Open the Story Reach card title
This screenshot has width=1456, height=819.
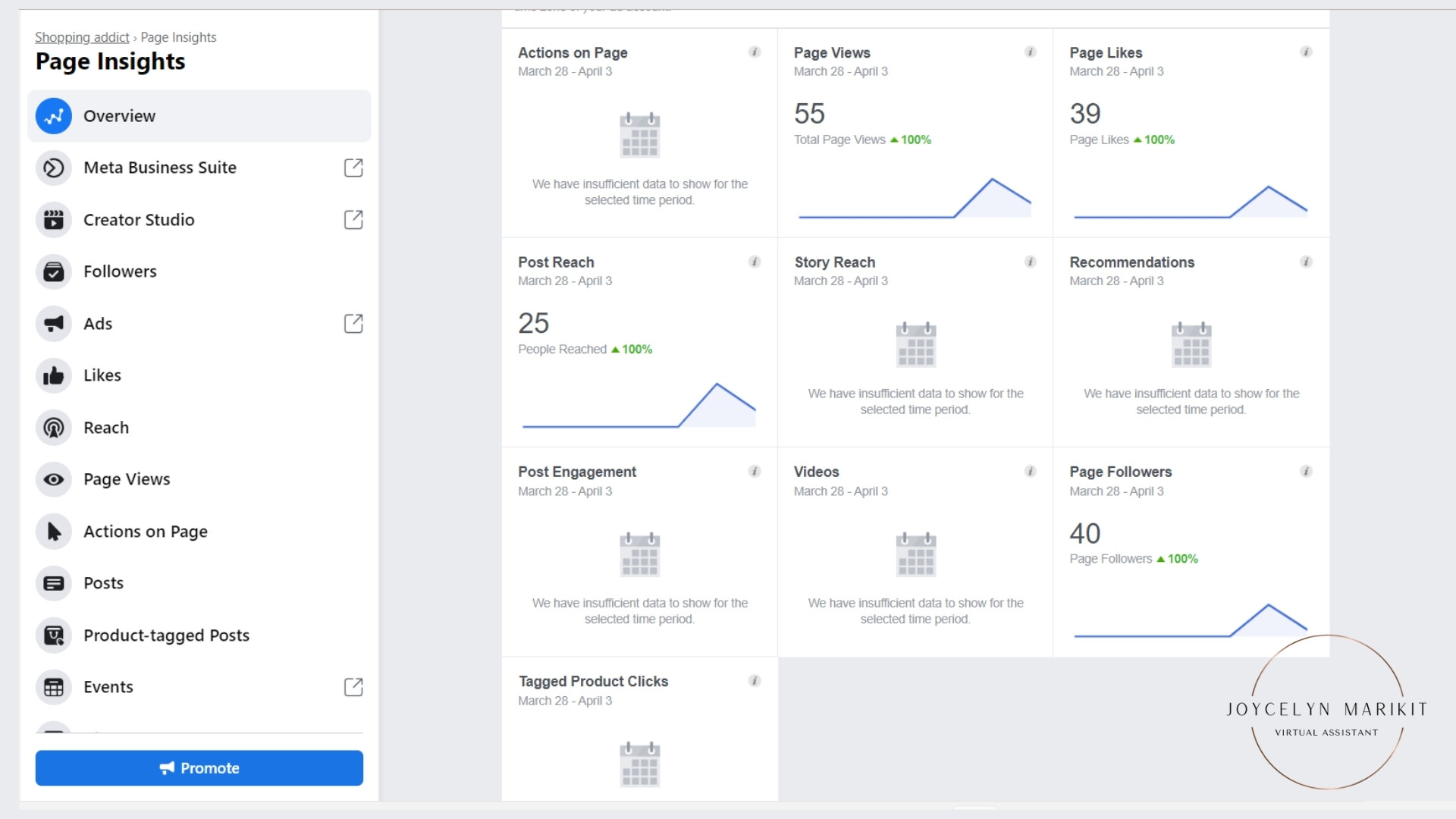click(x=834, y=262)
